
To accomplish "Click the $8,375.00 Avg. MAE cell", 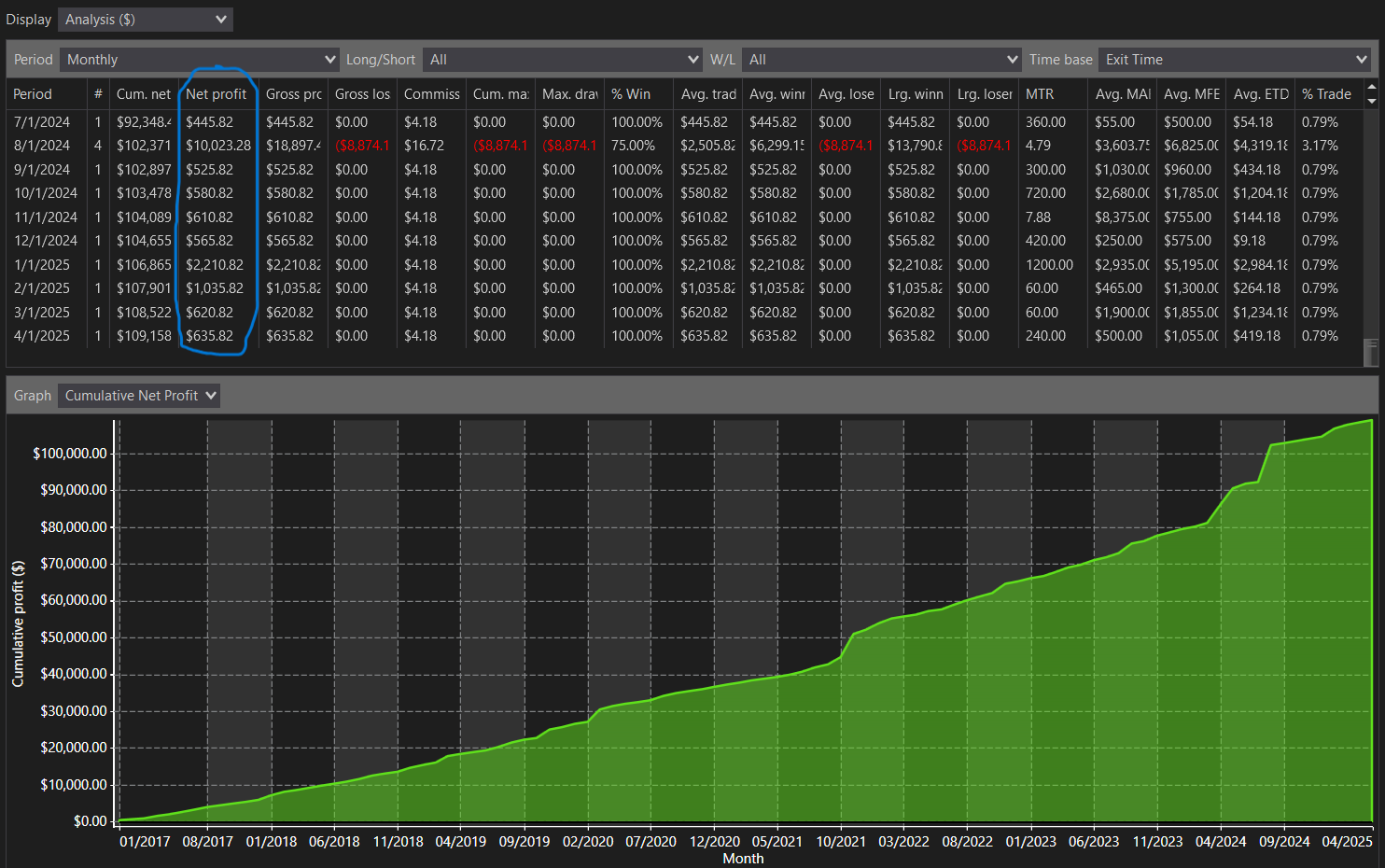I will tap(1123, 217).
